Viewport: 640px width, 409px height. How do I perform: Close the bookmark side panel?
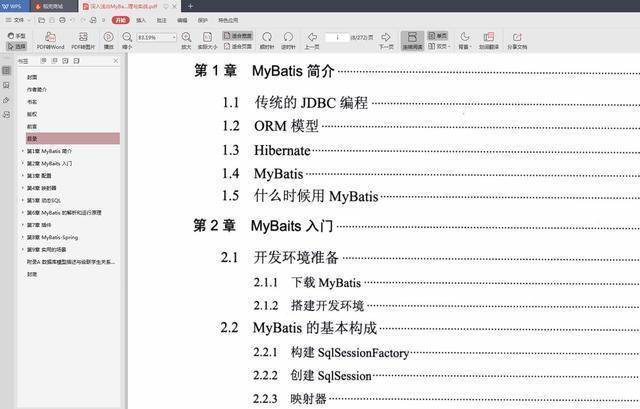click(x=116, y=61)
